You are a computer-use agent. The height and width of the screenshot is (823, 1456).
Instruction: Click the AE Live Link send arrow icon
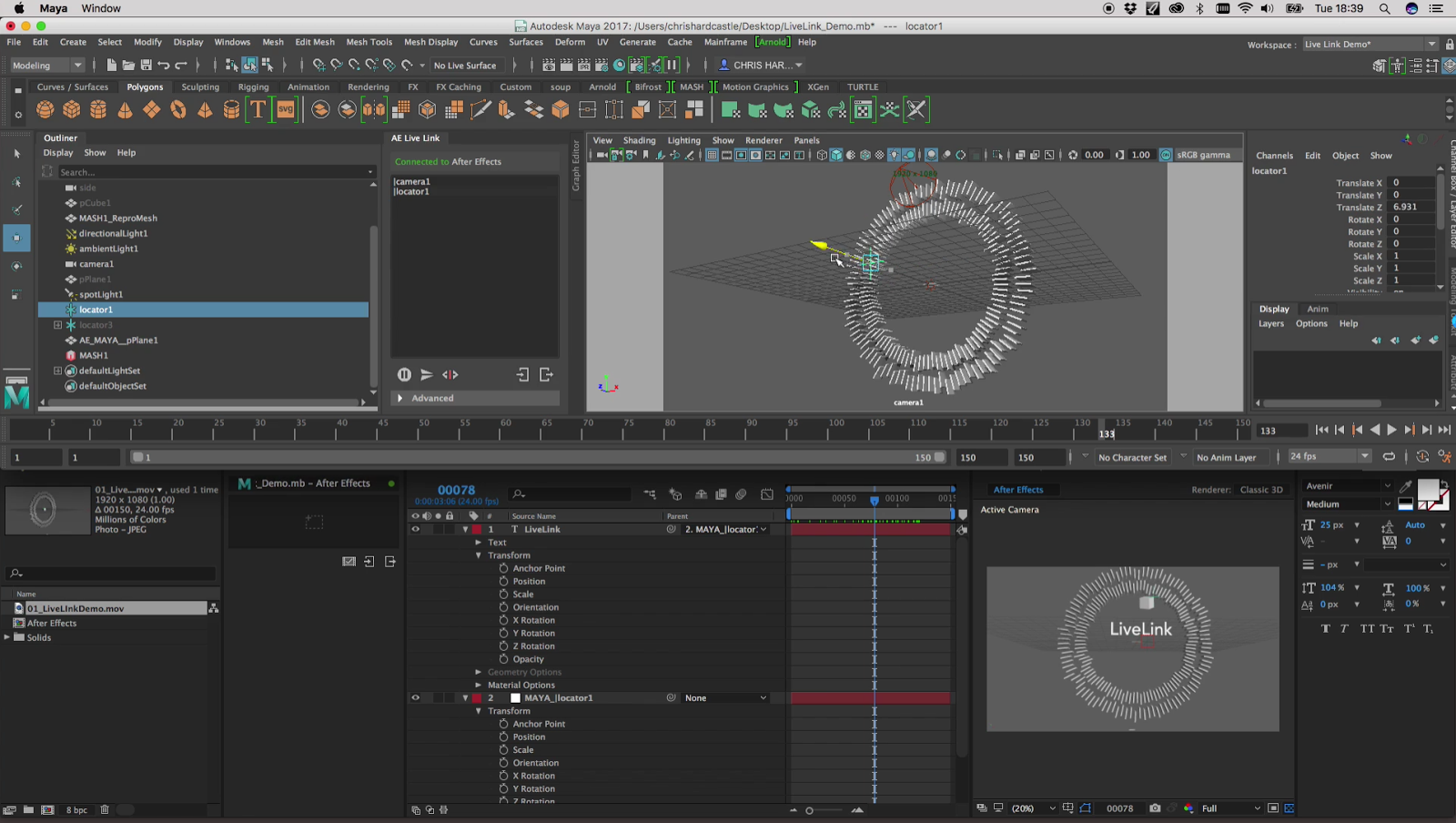(427, 374)
